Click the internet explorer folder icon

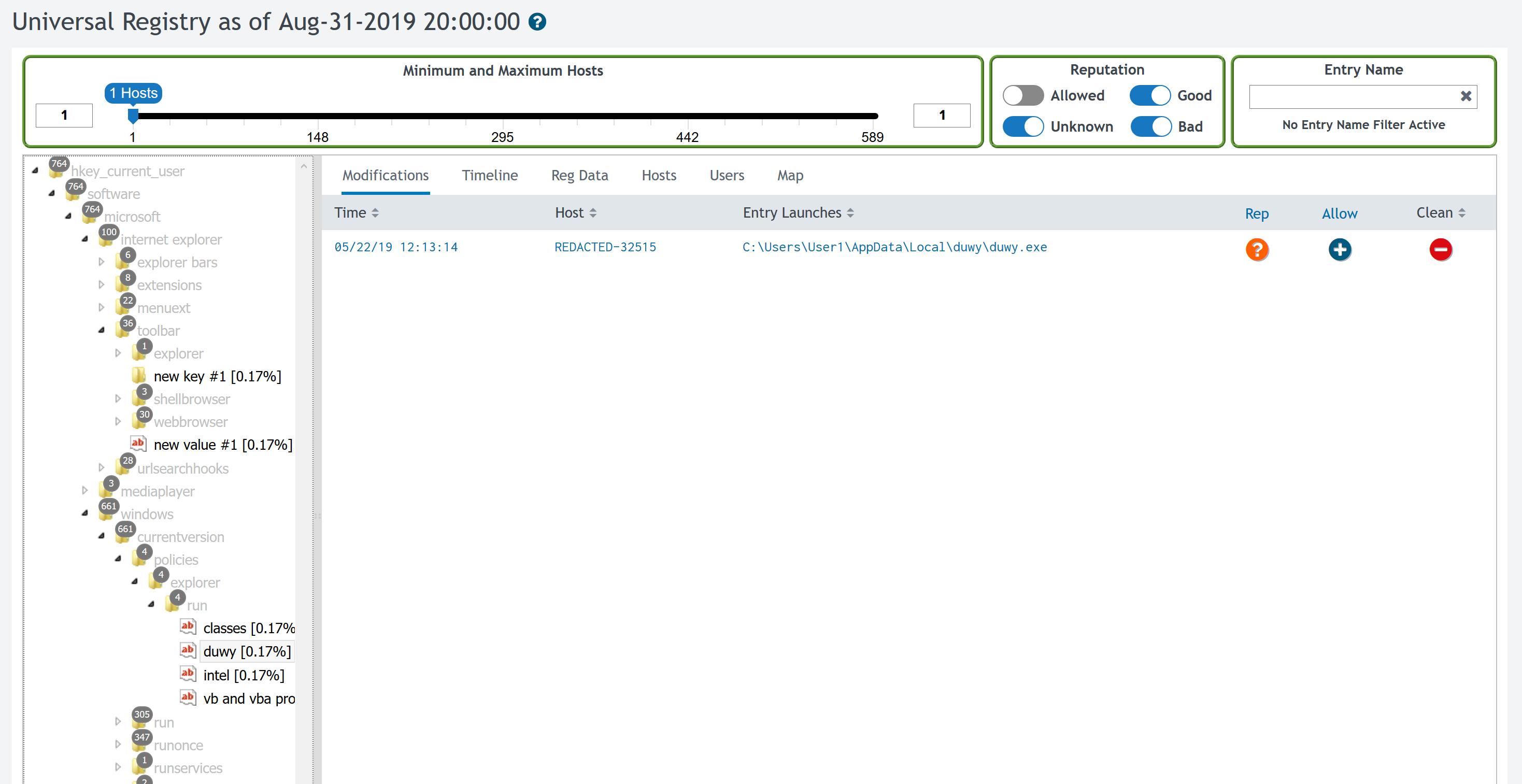coord(106,239)
